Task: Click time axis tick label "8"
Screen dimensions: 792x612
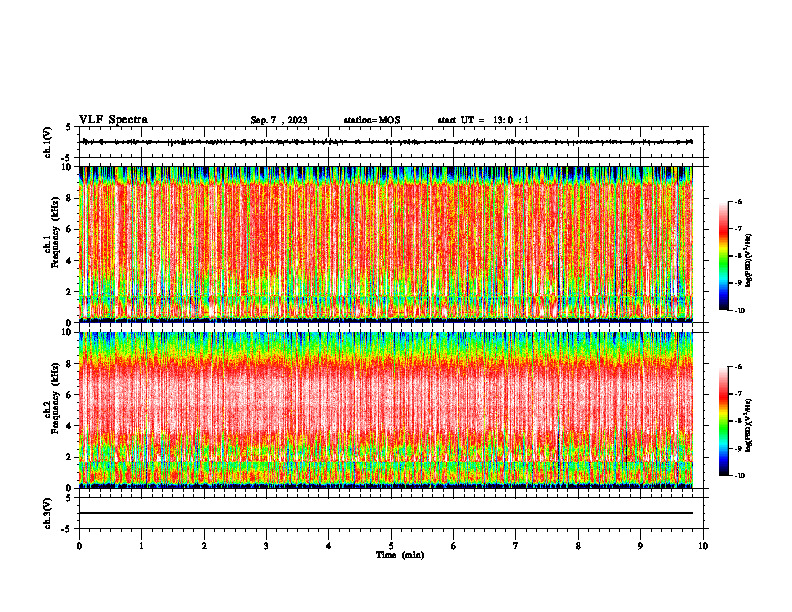Action: 578,546
